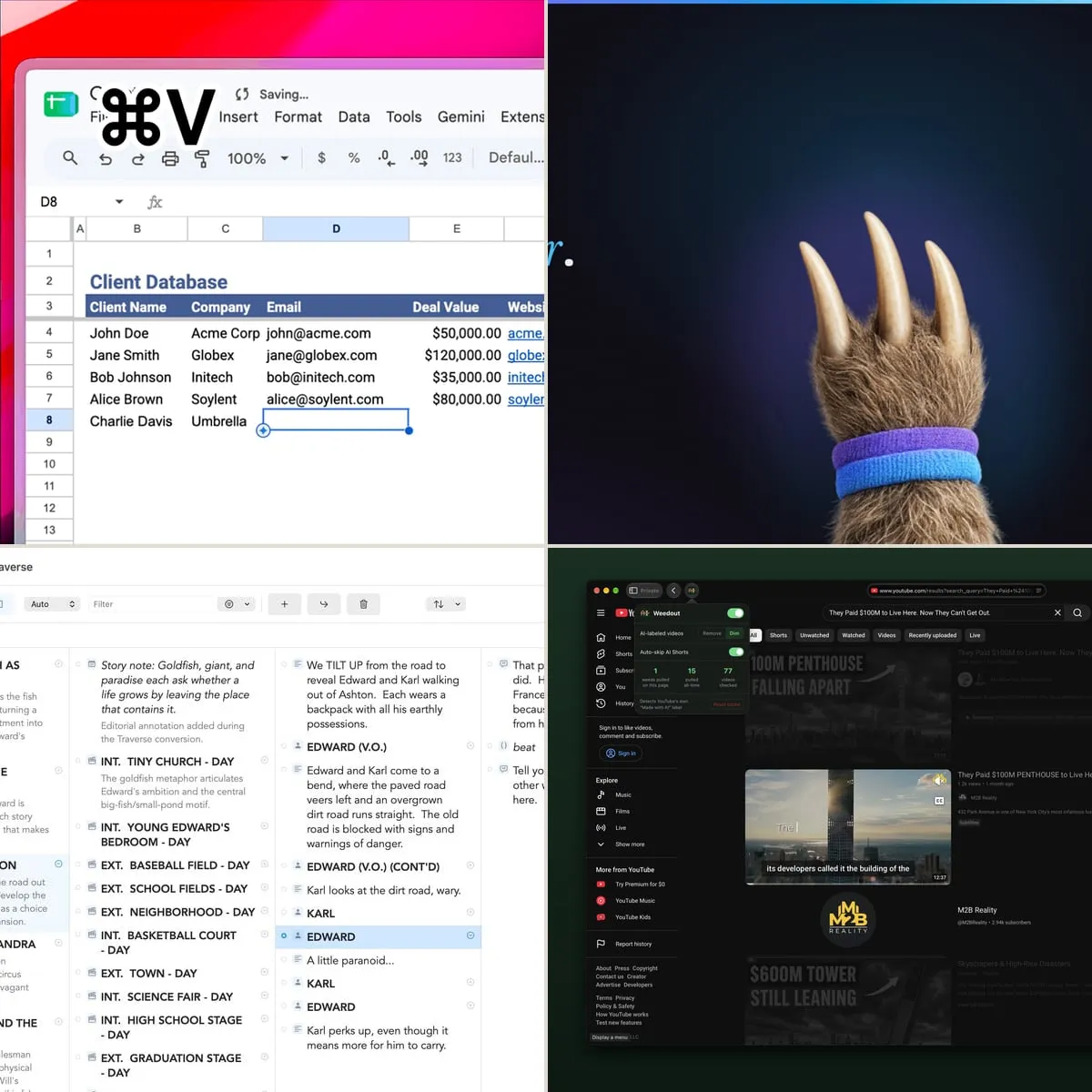Apply currency format with dollar icon
1092x1092 pixels.
tap(321, 157)
